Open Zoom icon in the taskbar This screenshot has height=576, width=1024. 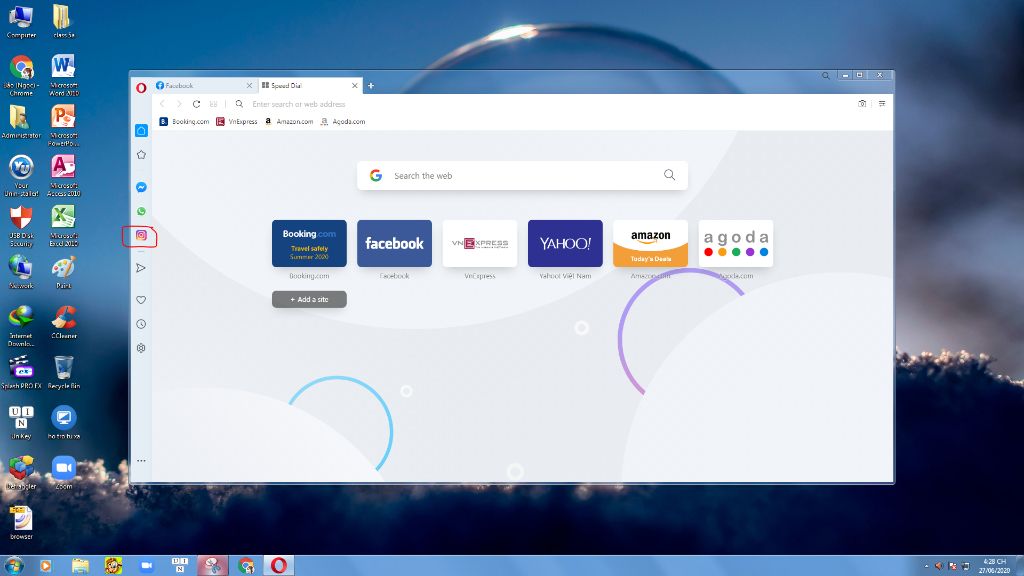coord(147,566)
